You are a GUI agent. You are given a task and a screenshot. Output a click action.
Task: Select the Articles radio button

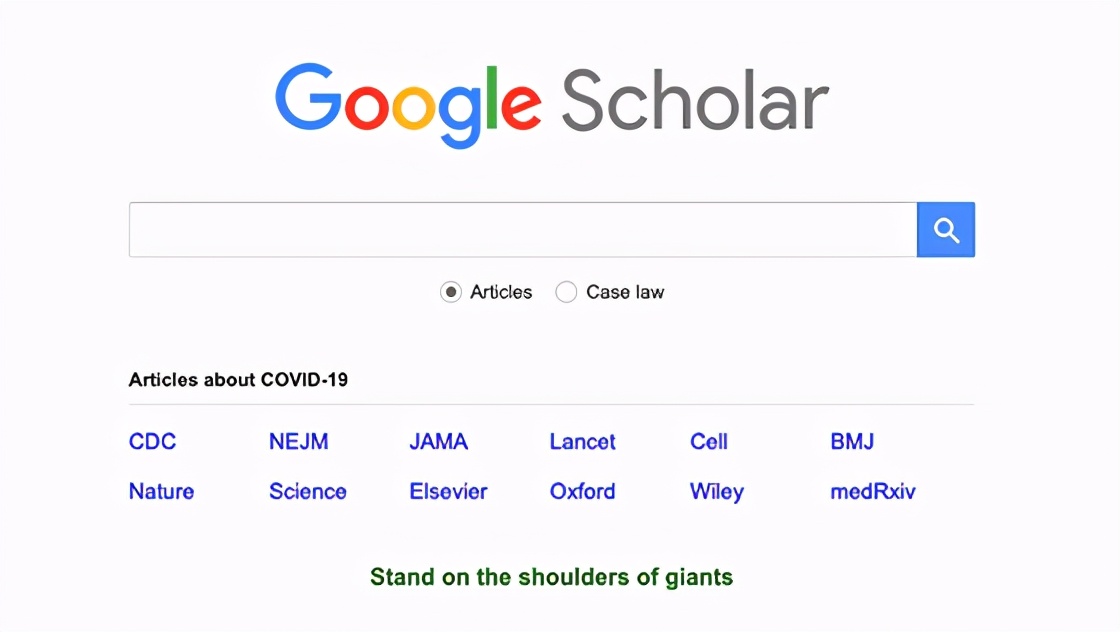pyautogui.click(x=451, y=292)
